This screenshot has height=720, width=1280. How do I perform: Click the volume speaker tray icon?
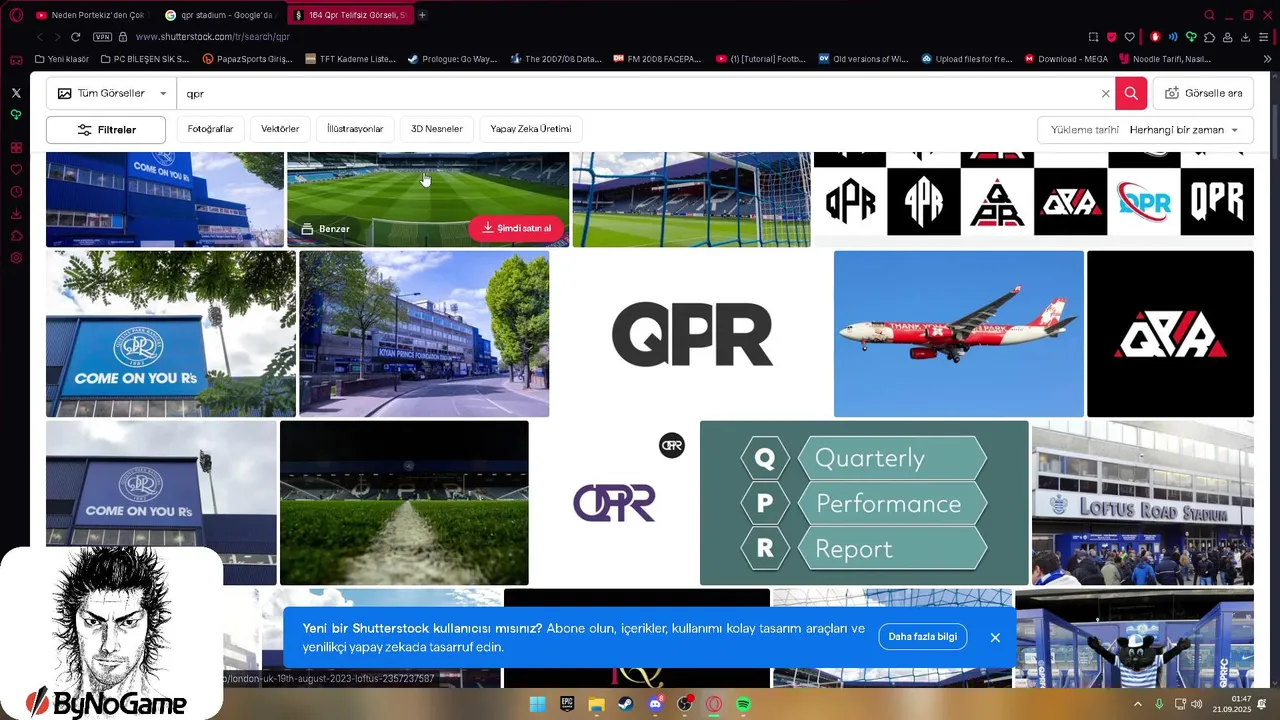click(x=1196, y=704)
